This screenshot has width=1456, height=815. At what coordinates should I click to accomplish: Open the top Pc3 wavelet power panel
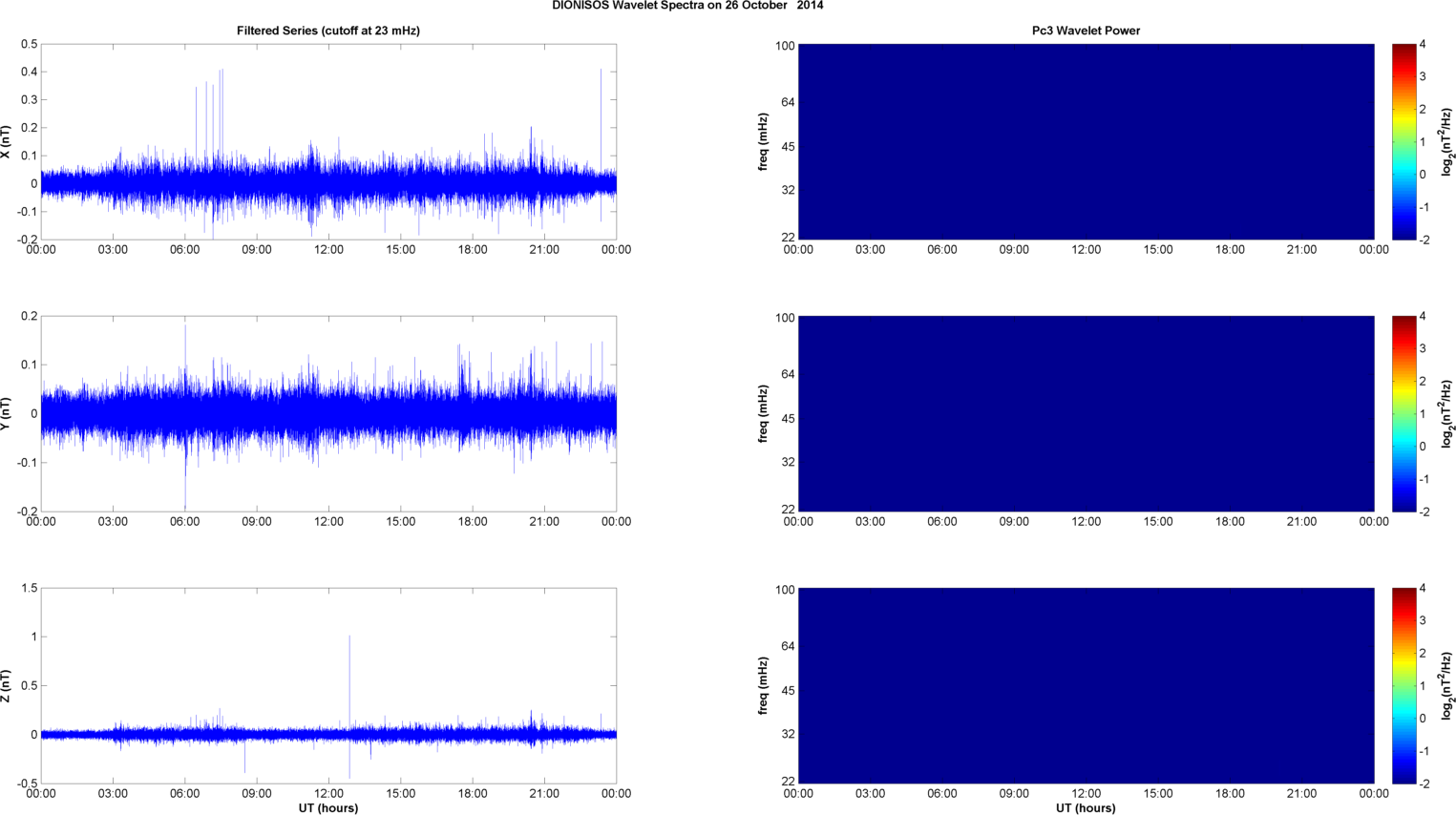(x=1086, y=141)
